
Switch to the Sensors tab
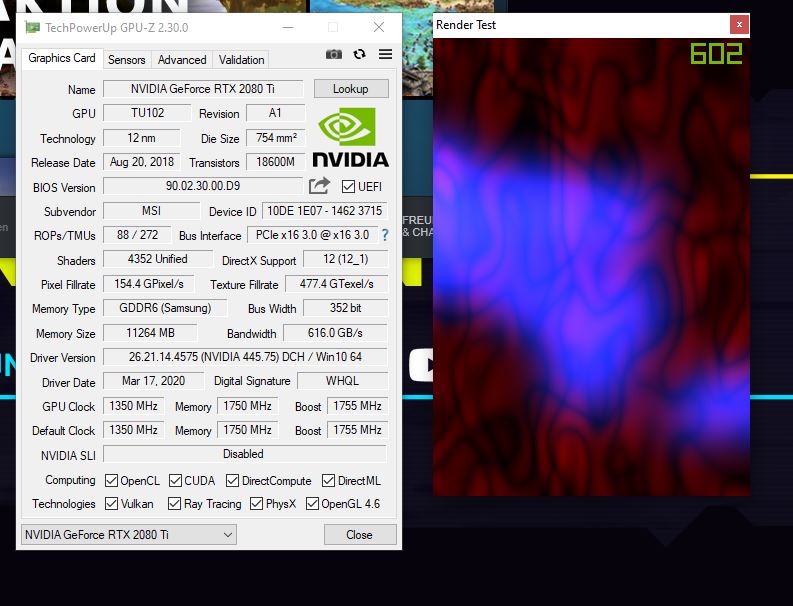126,60
